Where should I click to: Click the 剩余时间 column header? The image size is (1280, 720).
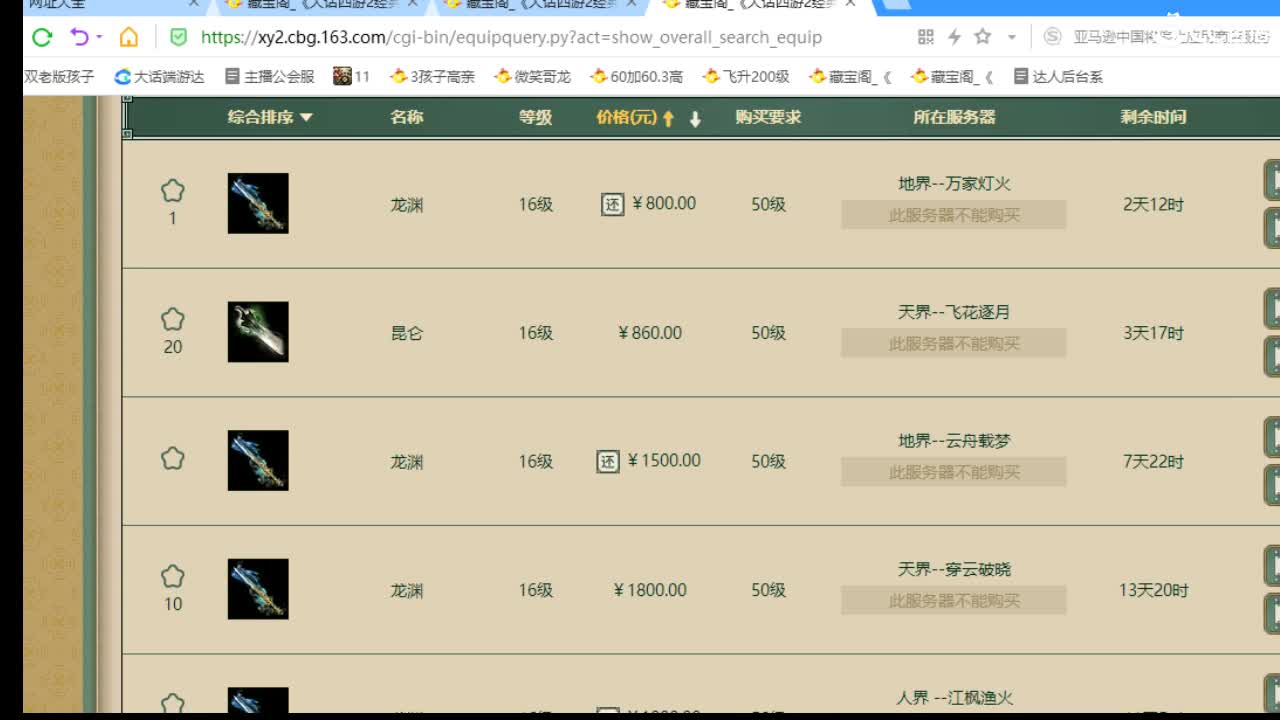1153,117
